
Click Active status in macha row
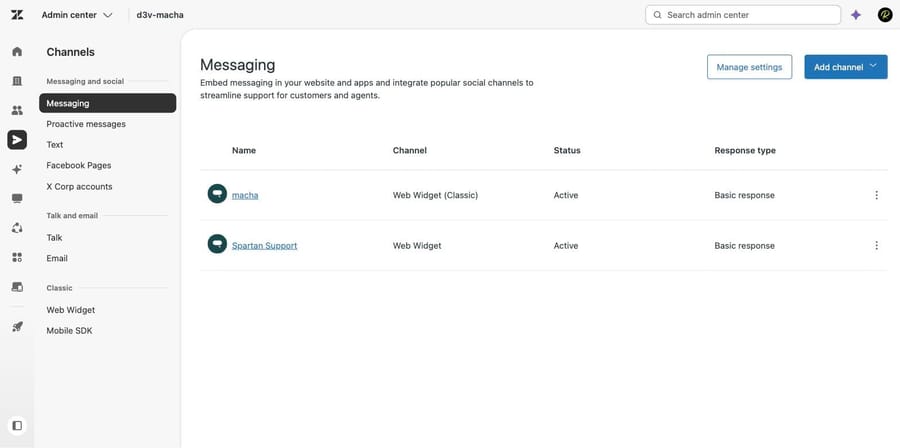[566, 195]
